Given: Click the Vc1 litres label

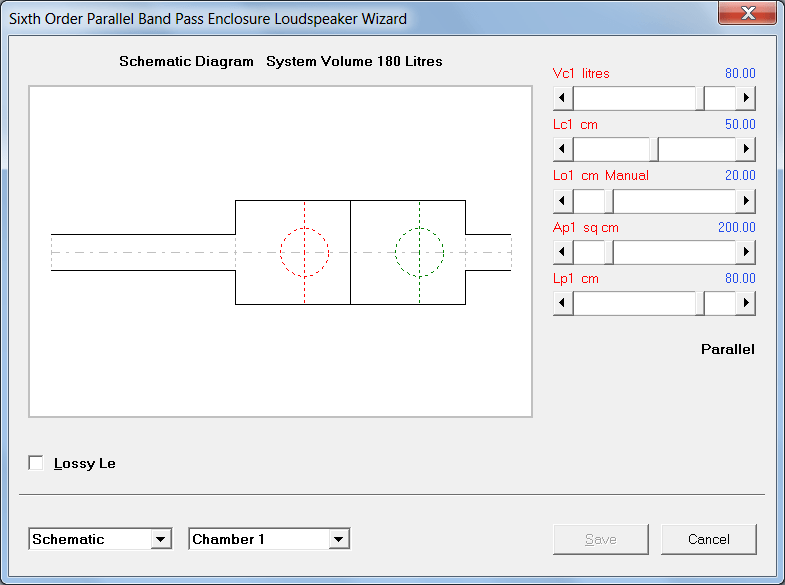Looking at the screenshot, I should pos(581,74).
